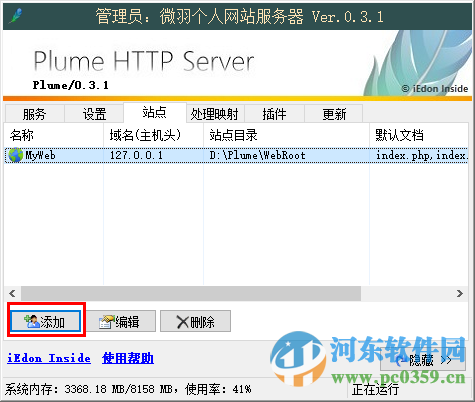The width and height of the screenshot is (475, 402).
Task: Open the 设置 tab
Action: [x=94, y=114]
